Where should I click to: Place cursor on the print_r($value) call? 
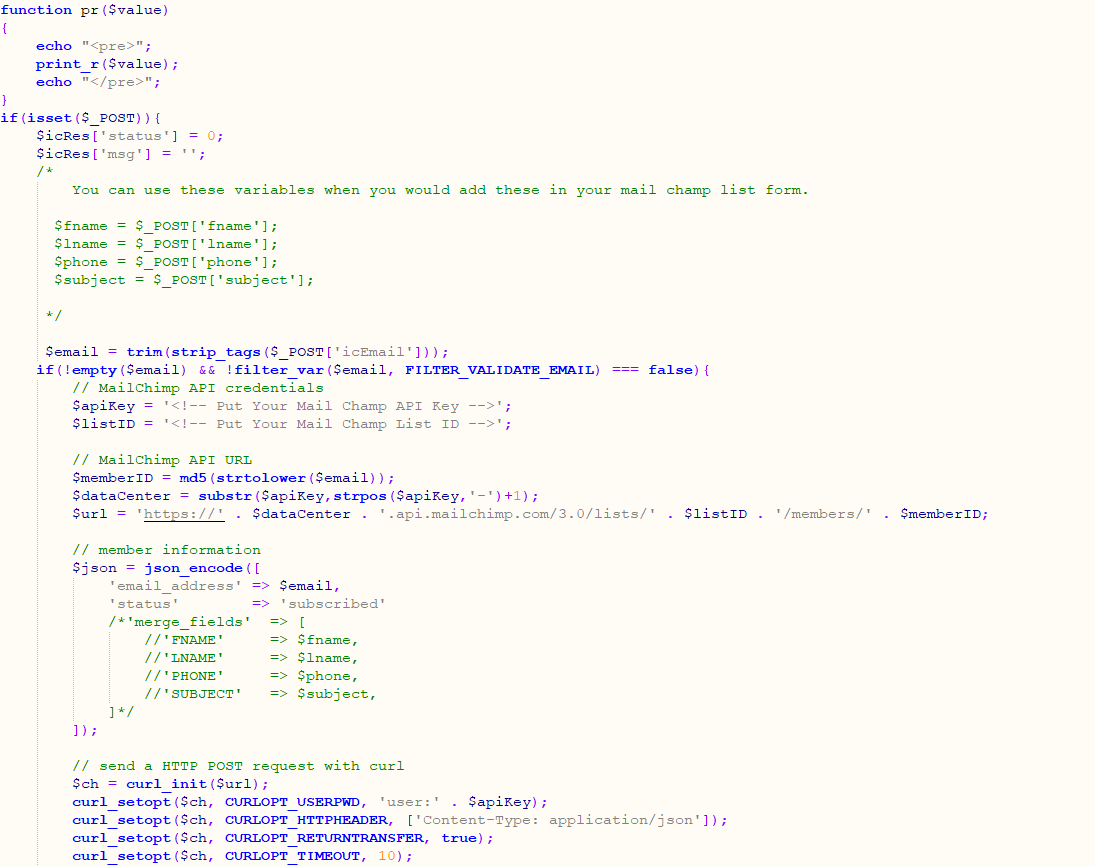pyautogui.click(x=107, y=64)
